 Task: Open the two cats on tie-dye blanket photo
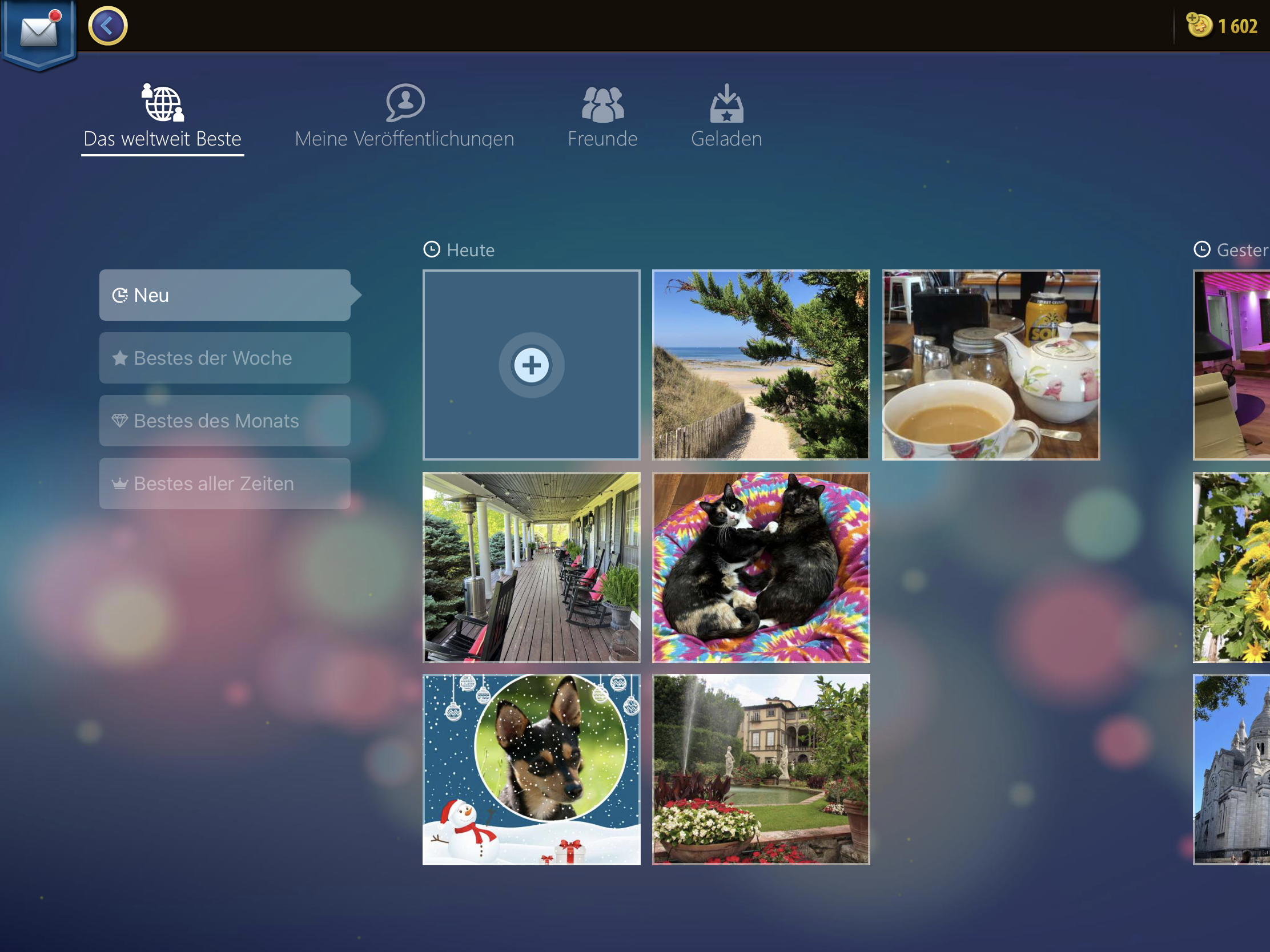[761, 567]
